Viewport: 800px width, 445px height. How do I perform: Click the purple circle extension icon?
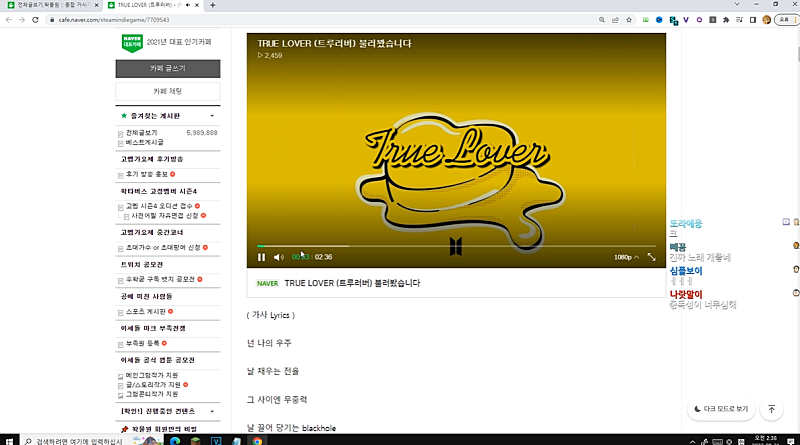[x=699, y=20]
